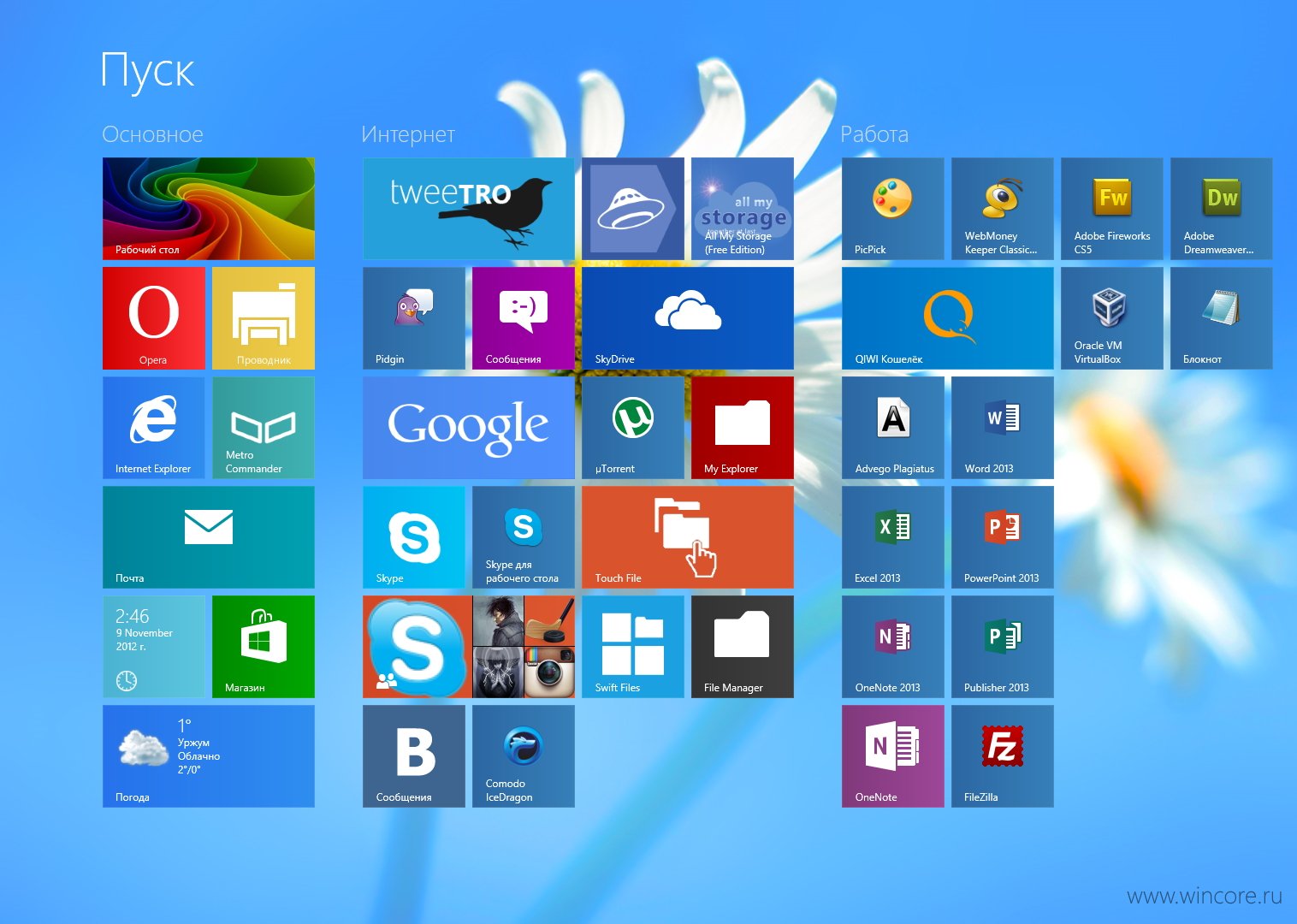1297x924 pixels.
Task: Launch the Pidgin messenger tile
Action: coord(414,318)
